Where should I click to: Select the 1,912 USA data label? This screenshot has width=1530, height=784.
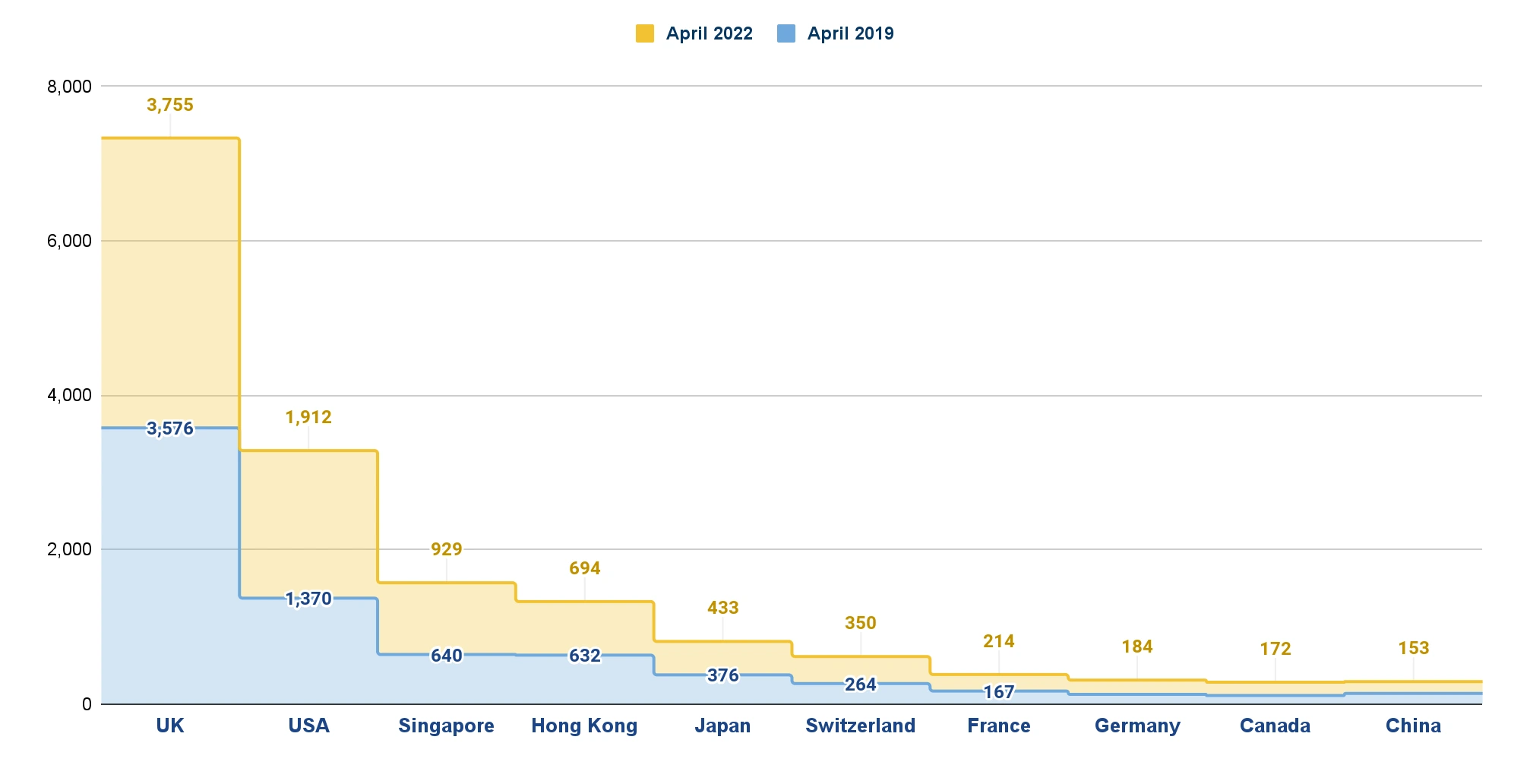tap(308, 417)
